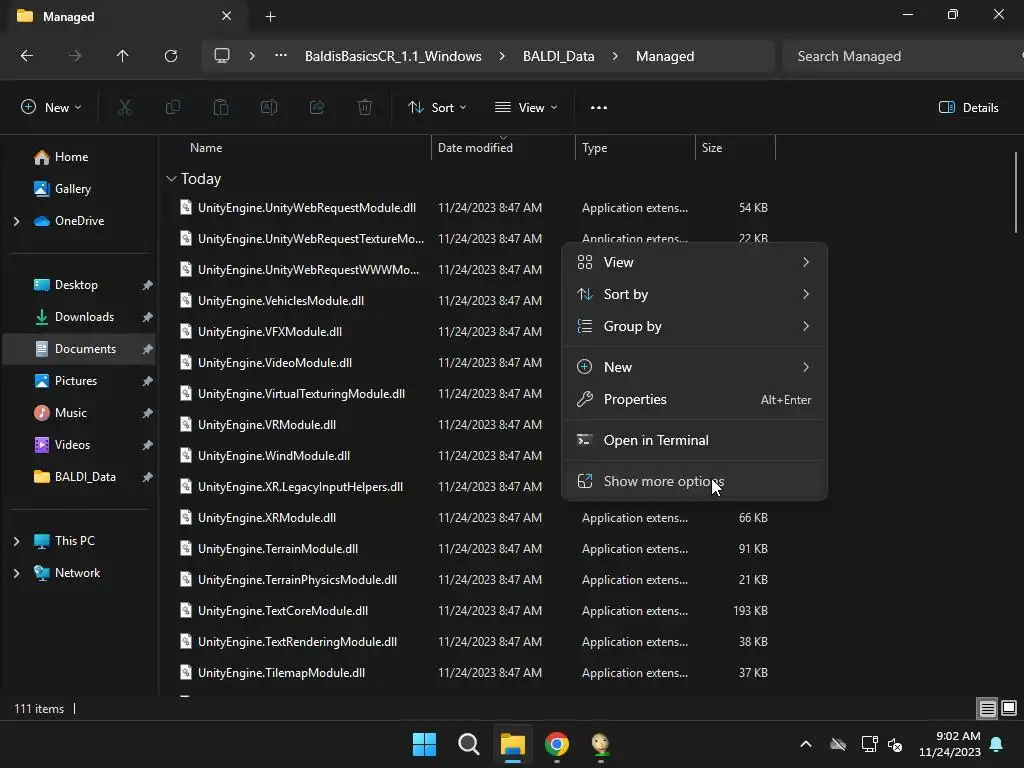
Task: Open Group by submenu in context menu
Action: click(694, 327)
